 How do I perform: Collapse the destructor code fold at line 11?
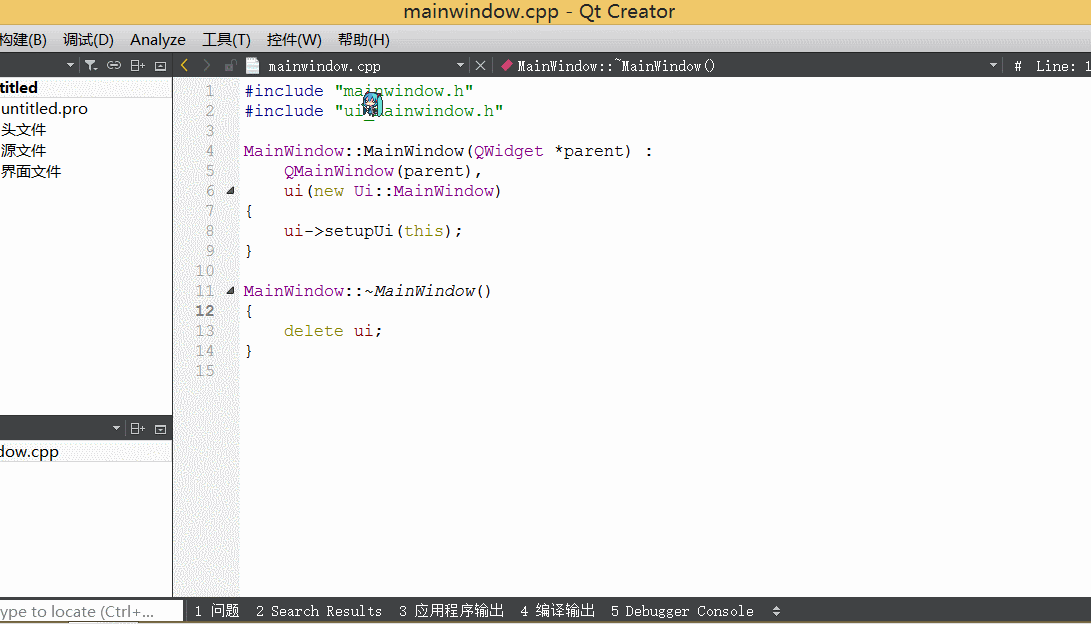click(229, 290)
